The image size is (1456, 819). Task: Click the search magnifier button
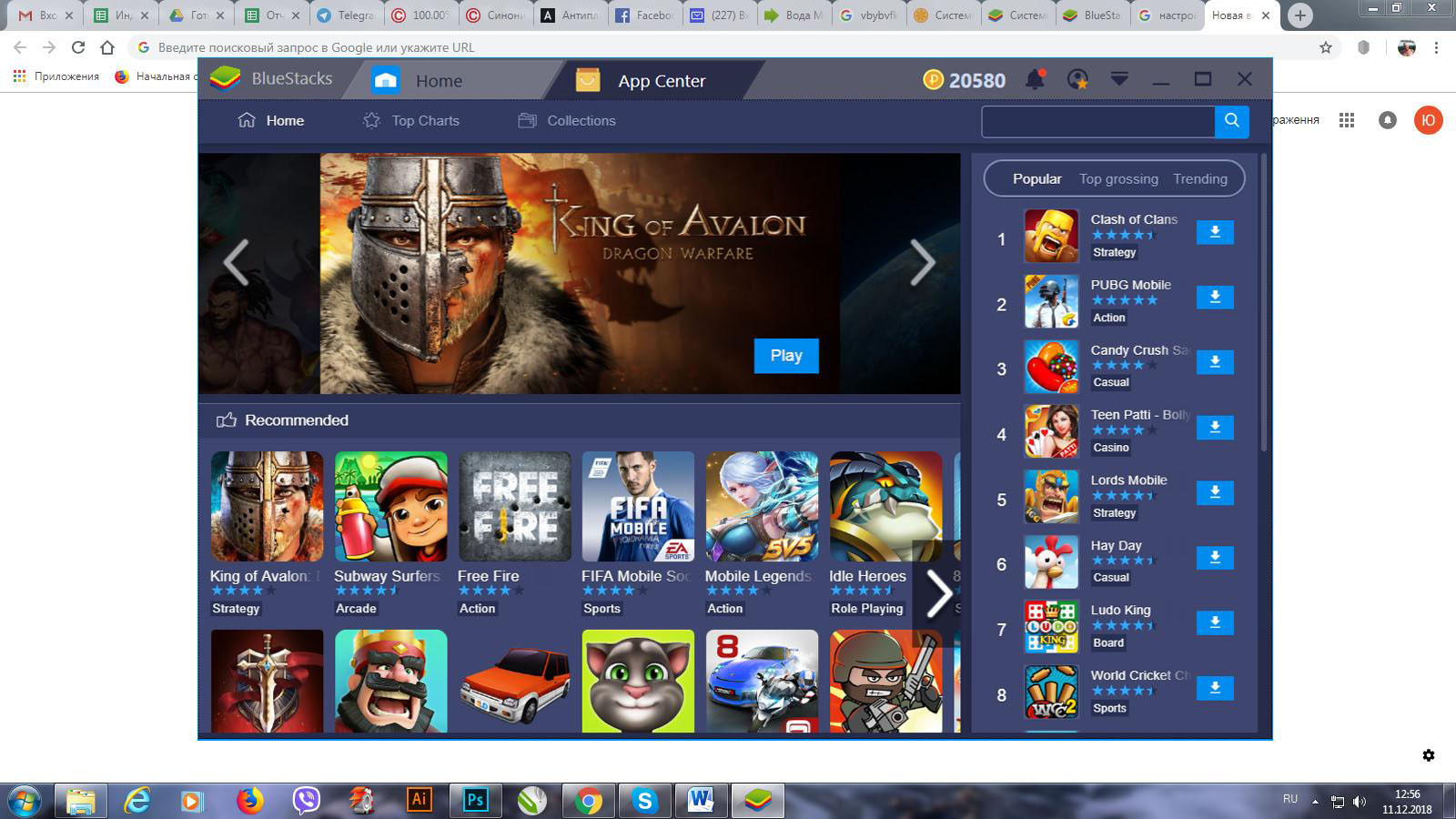(1231, 121)
